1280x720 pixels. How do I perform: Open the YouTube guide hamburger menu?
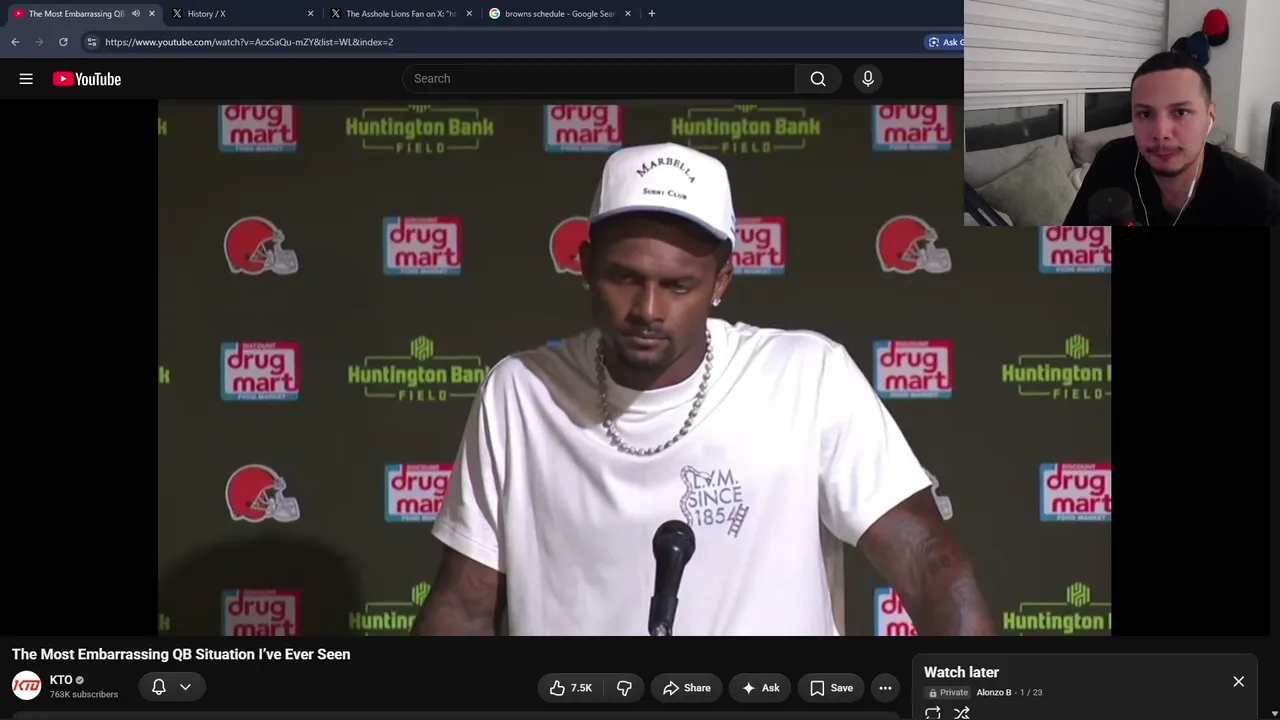26,79
